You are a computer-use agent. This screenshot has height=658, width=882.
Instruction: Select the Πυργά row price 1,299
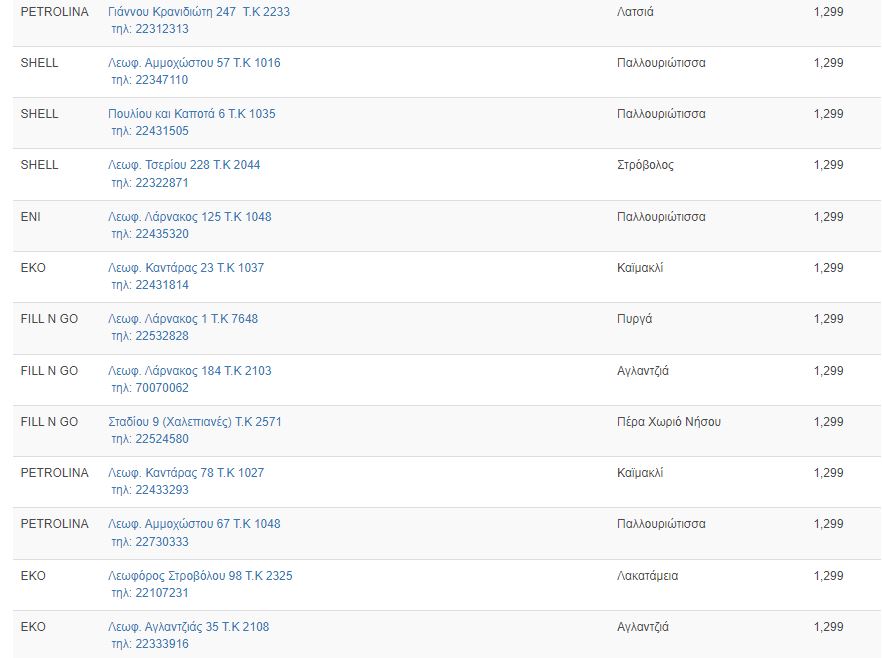829,319
